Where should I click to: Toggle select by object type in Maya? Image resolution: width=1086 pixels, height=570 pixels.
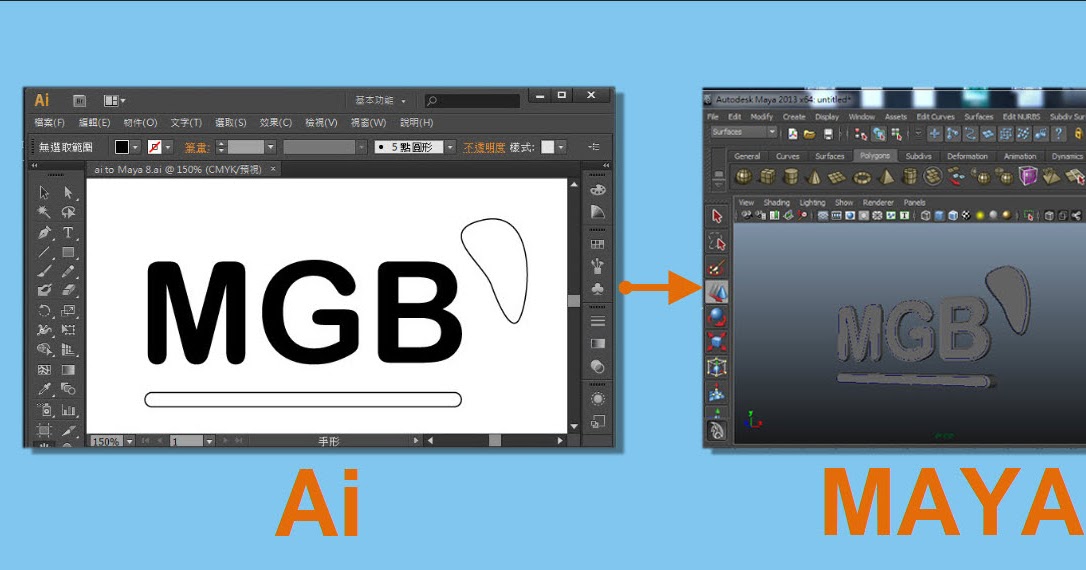click(x=879, y=134)
